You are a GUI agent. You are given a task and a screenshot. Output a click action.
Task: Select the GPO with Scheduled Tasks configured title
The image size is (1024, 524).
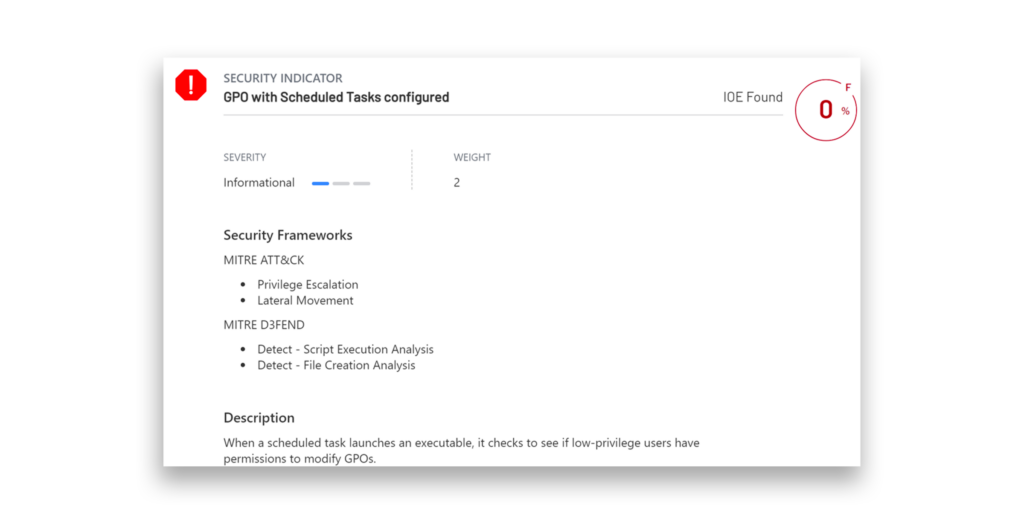tap(336, 97)
